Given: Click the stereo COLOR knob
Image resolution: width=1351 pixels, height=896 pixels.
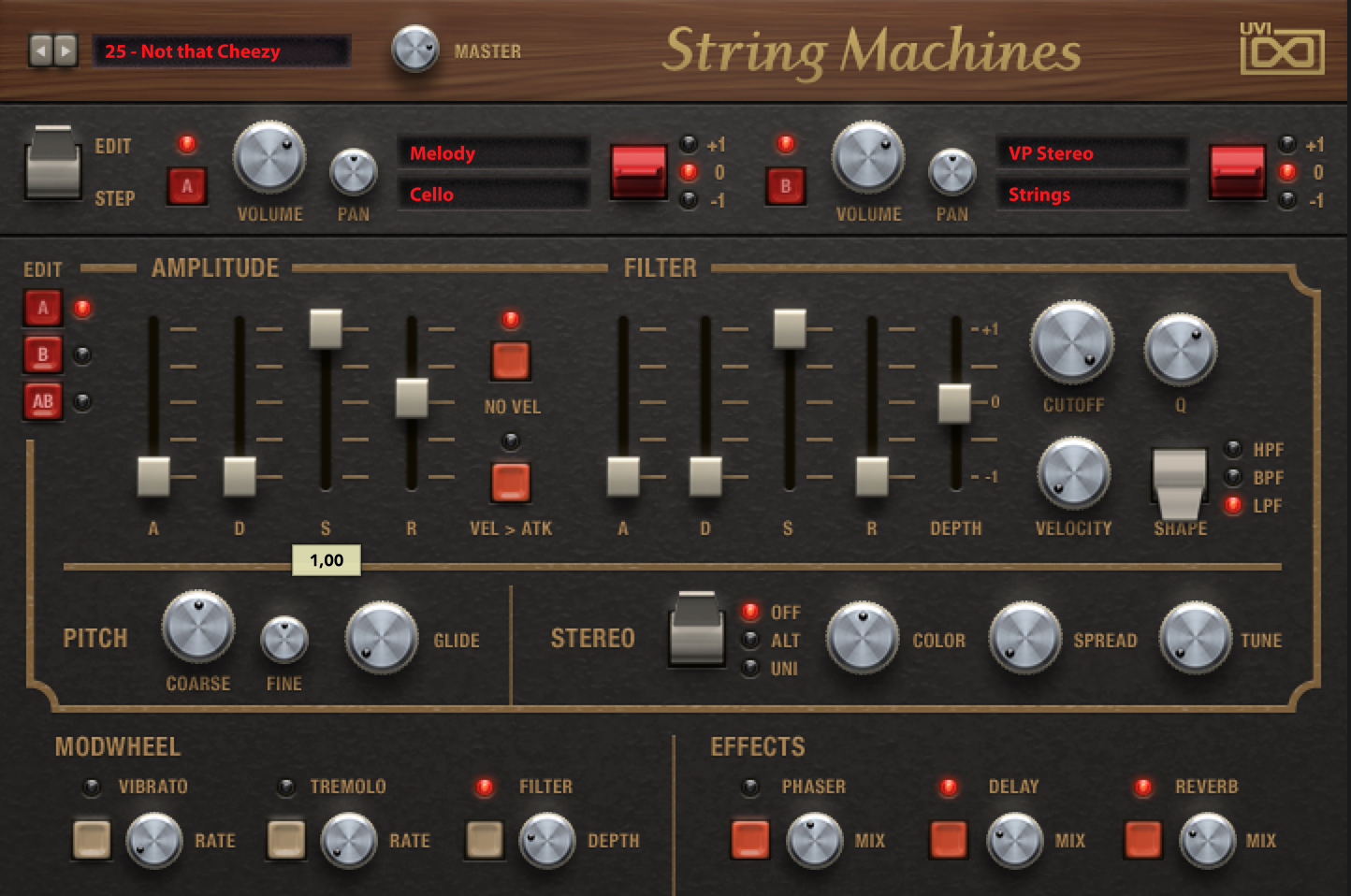Looking at the screenshot, I should (x=863, y=638).
